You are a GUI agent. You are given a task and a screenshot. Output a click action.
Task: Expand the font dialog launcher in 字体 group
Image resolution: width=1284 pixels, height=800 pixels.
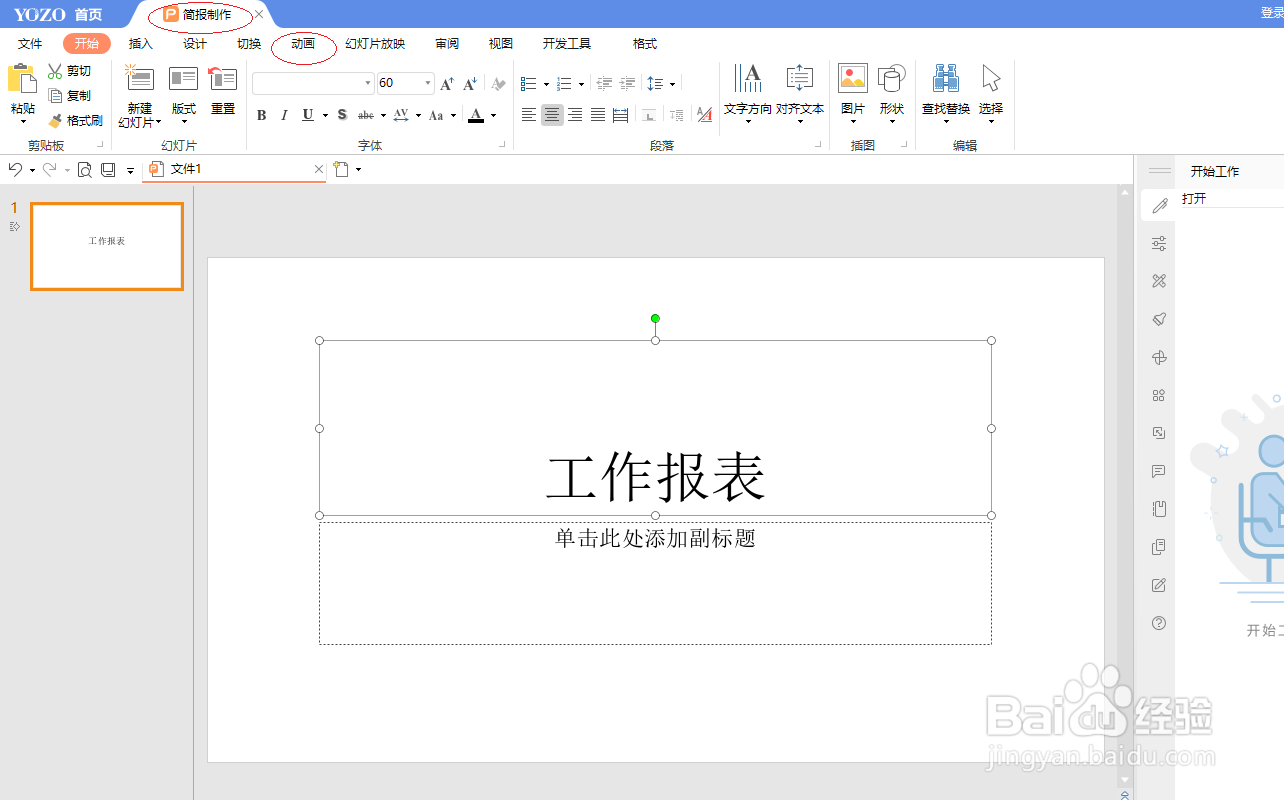pos(502,146)
